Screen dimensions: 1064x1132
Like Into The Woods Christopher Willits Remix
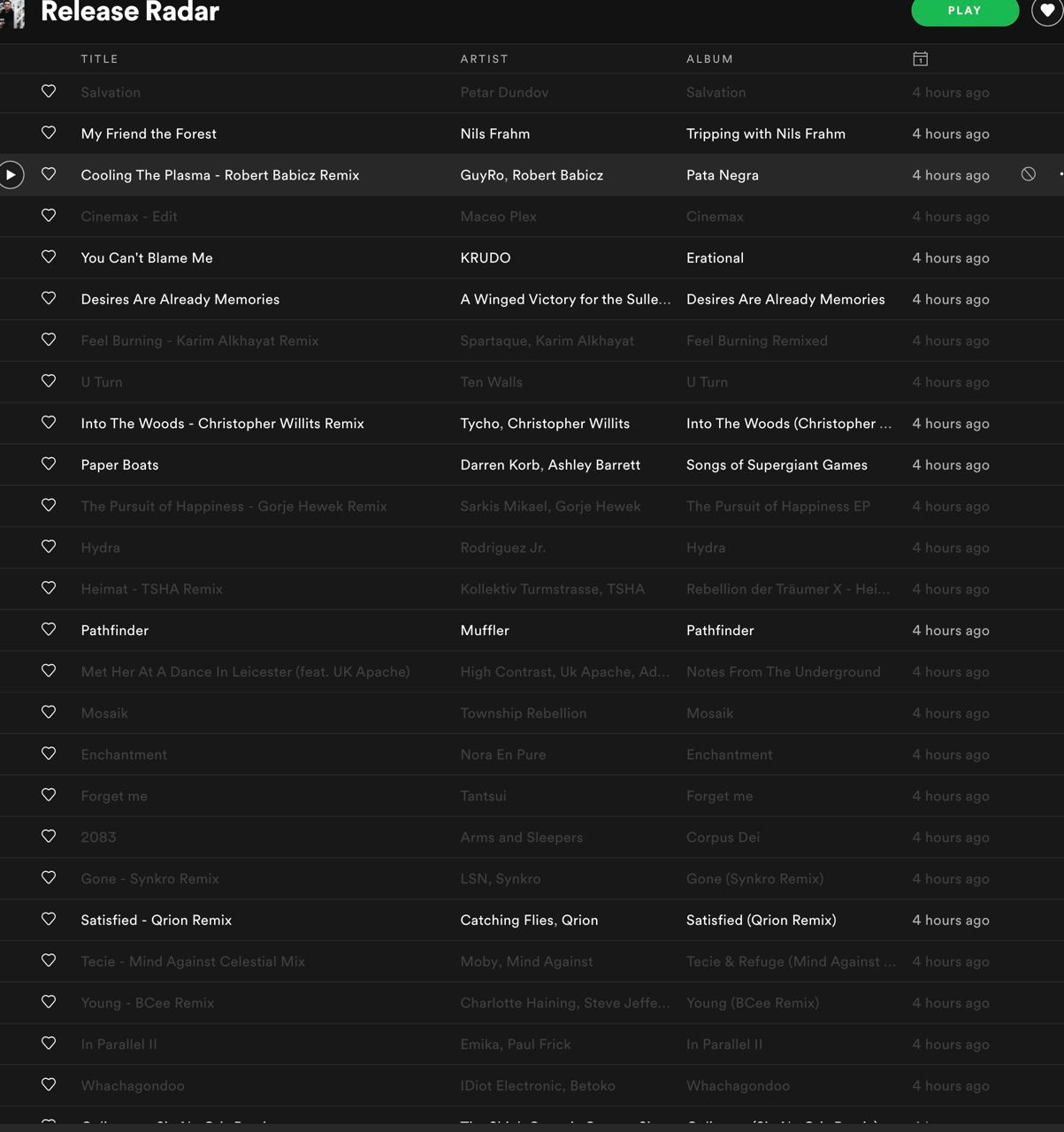click(x=49, y=422)
